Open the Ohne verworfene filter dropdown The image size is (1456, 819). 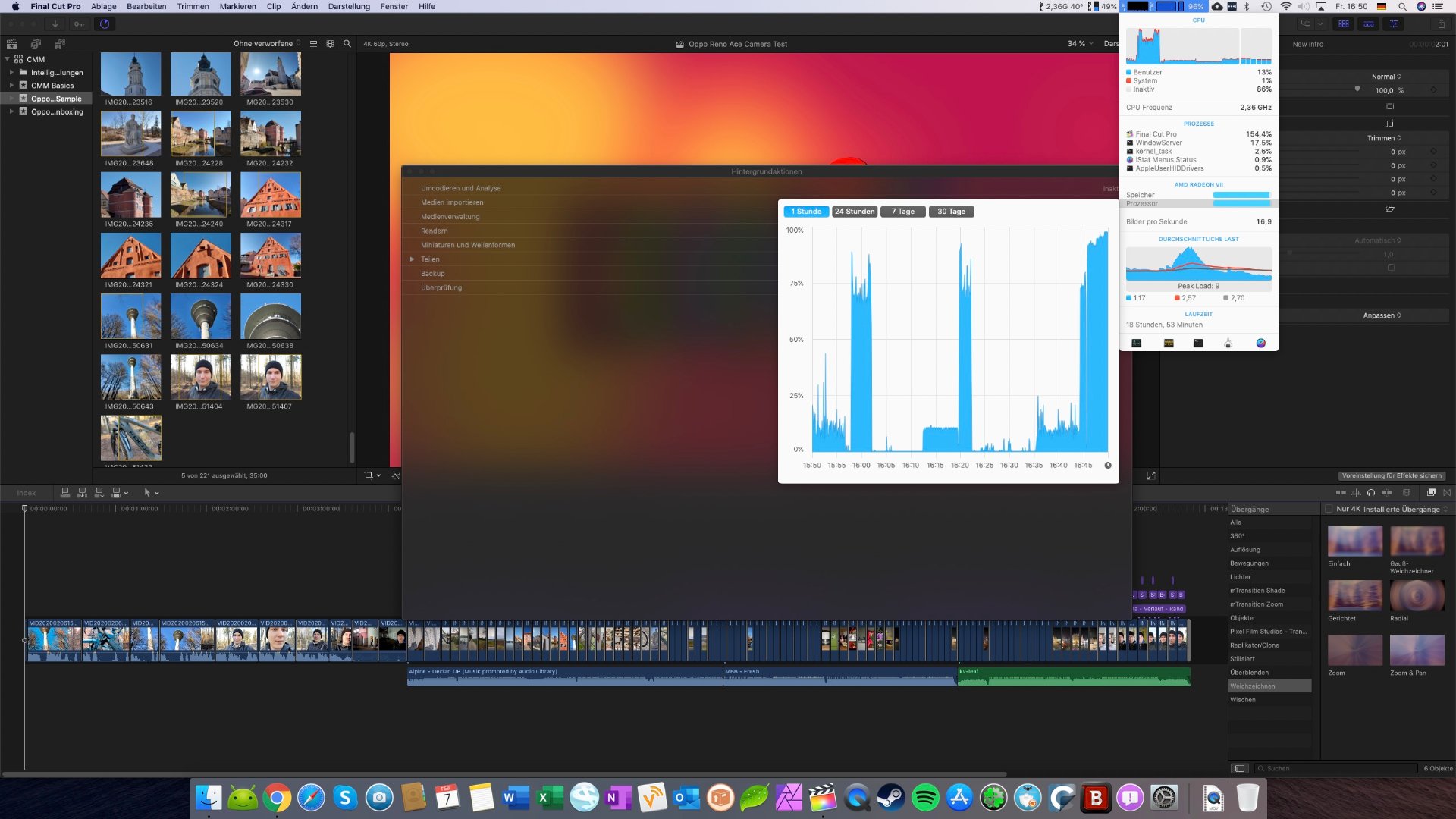266,44
